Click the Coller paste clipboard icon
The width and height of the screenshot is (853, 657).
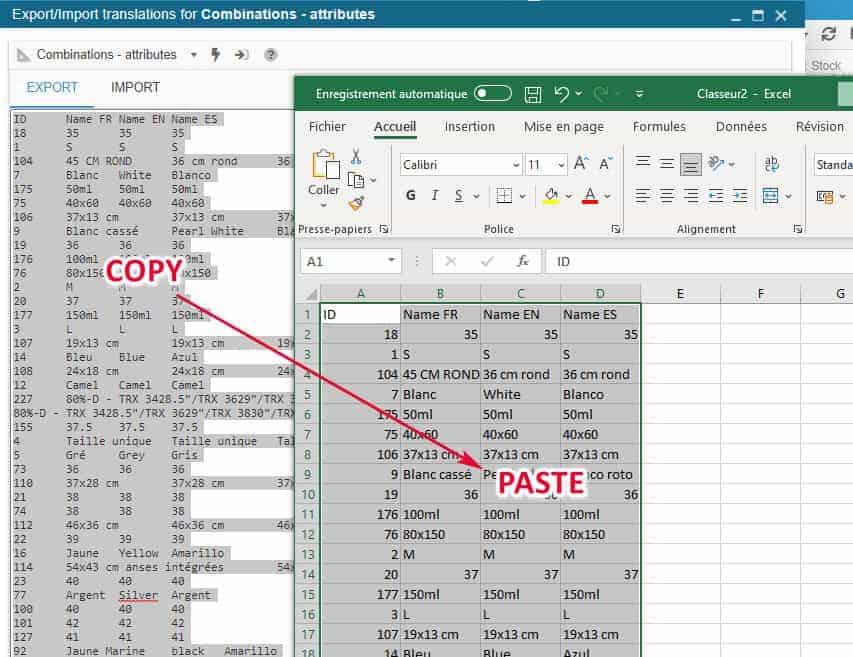325,165
